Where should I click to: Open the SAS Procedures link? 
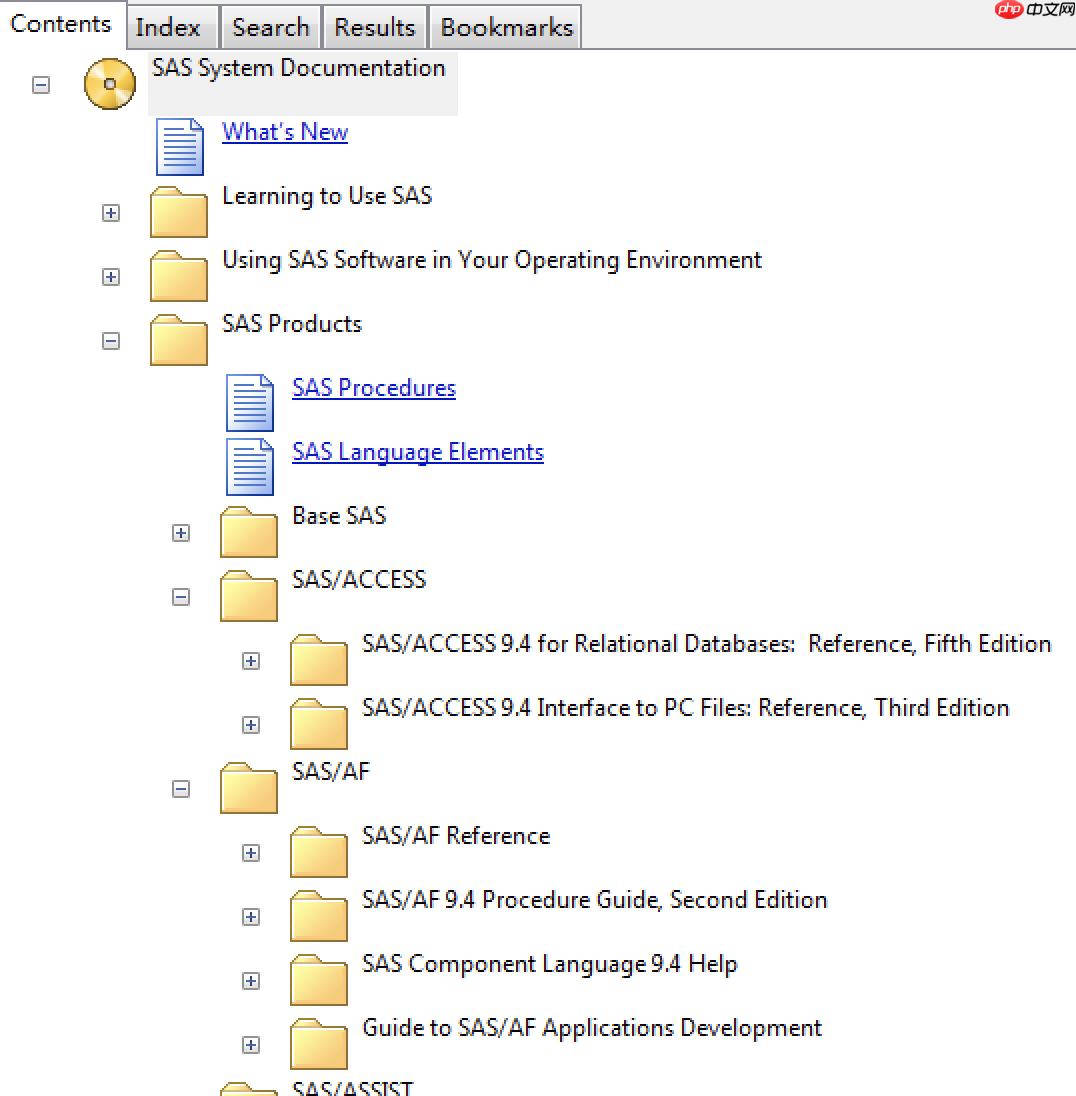[373, 387]
